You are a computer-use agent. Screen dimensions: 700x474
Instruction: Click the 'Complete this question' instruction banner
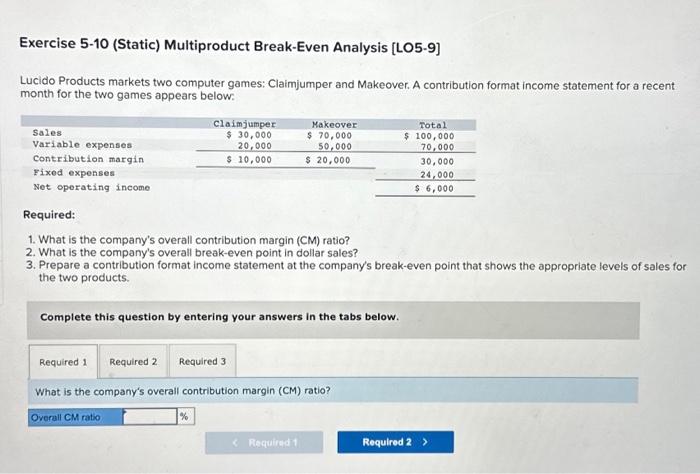click(x=333, y=320)
